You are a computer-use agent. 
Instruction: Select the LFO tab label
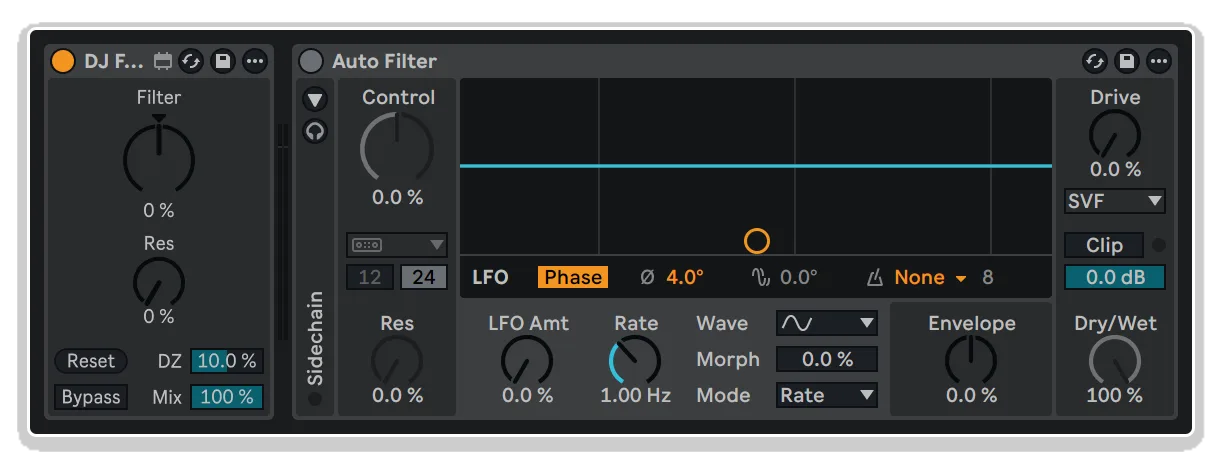coord(490,277)
